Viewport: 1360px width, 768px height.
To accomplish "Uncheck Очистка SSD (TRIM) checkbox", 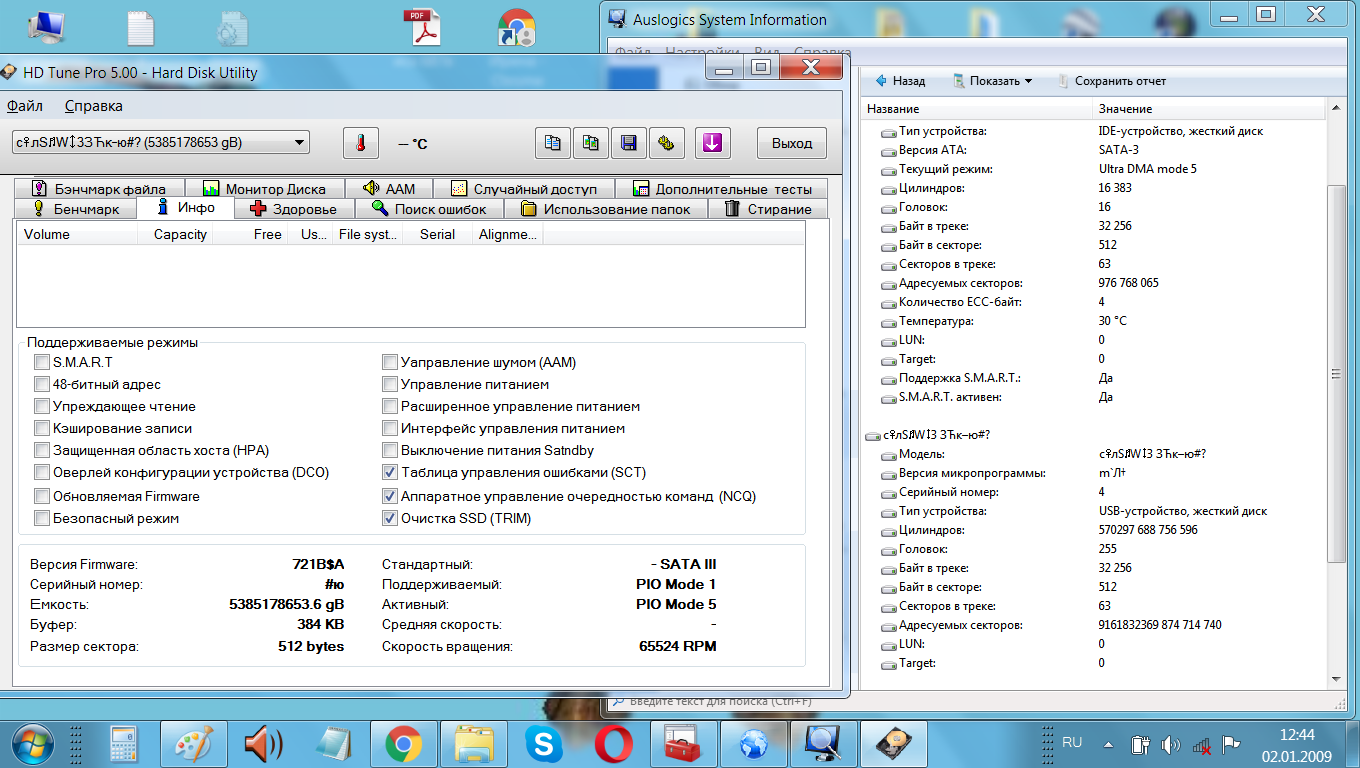I will [x=390, y=518].
